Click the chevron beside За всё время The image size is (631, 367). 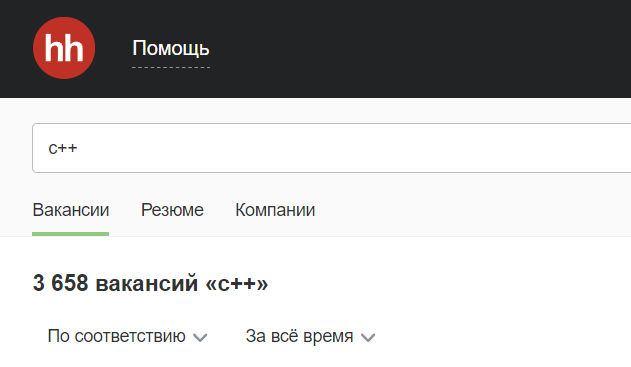coord(368,337)
